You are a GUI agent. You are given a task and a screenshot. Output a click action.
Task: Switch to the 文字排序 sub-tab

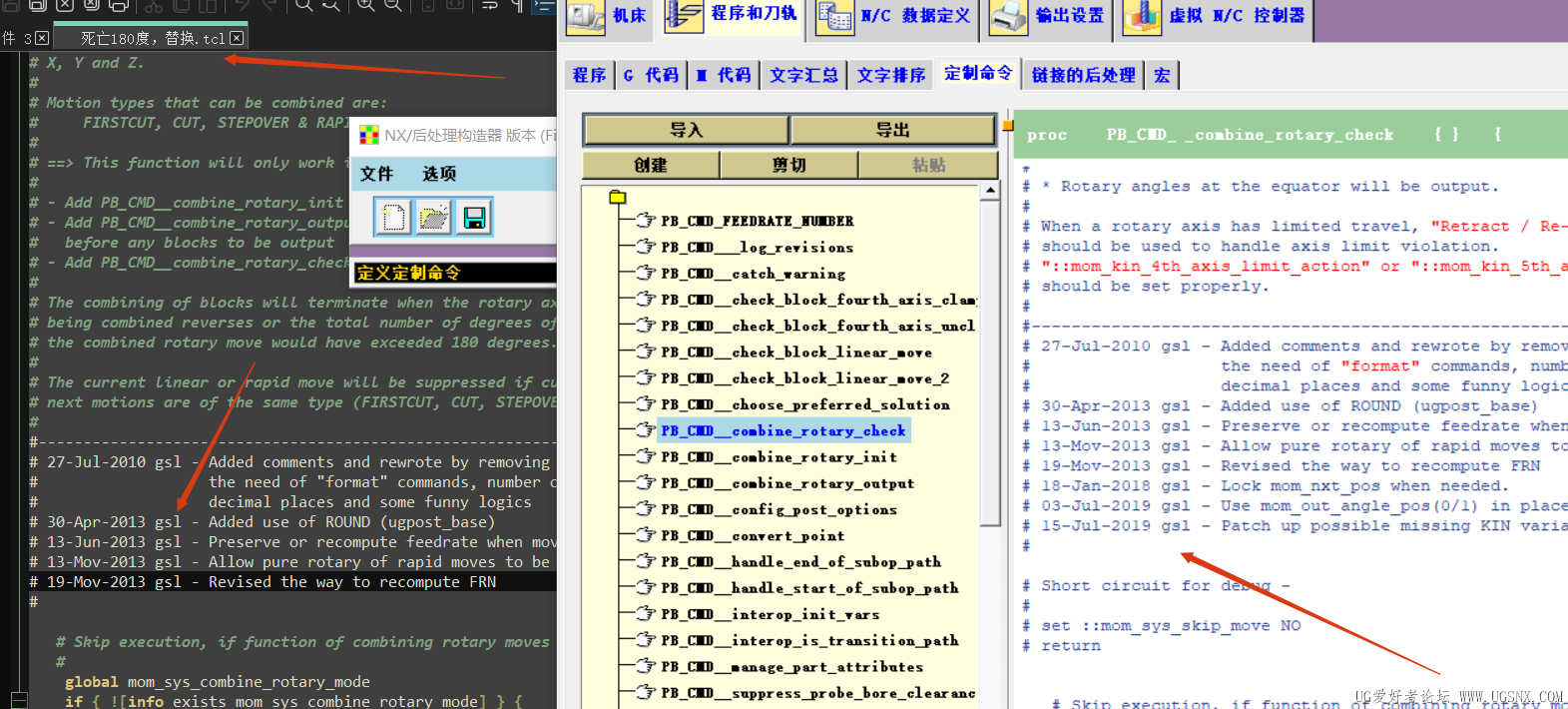(x=891, y=75)
